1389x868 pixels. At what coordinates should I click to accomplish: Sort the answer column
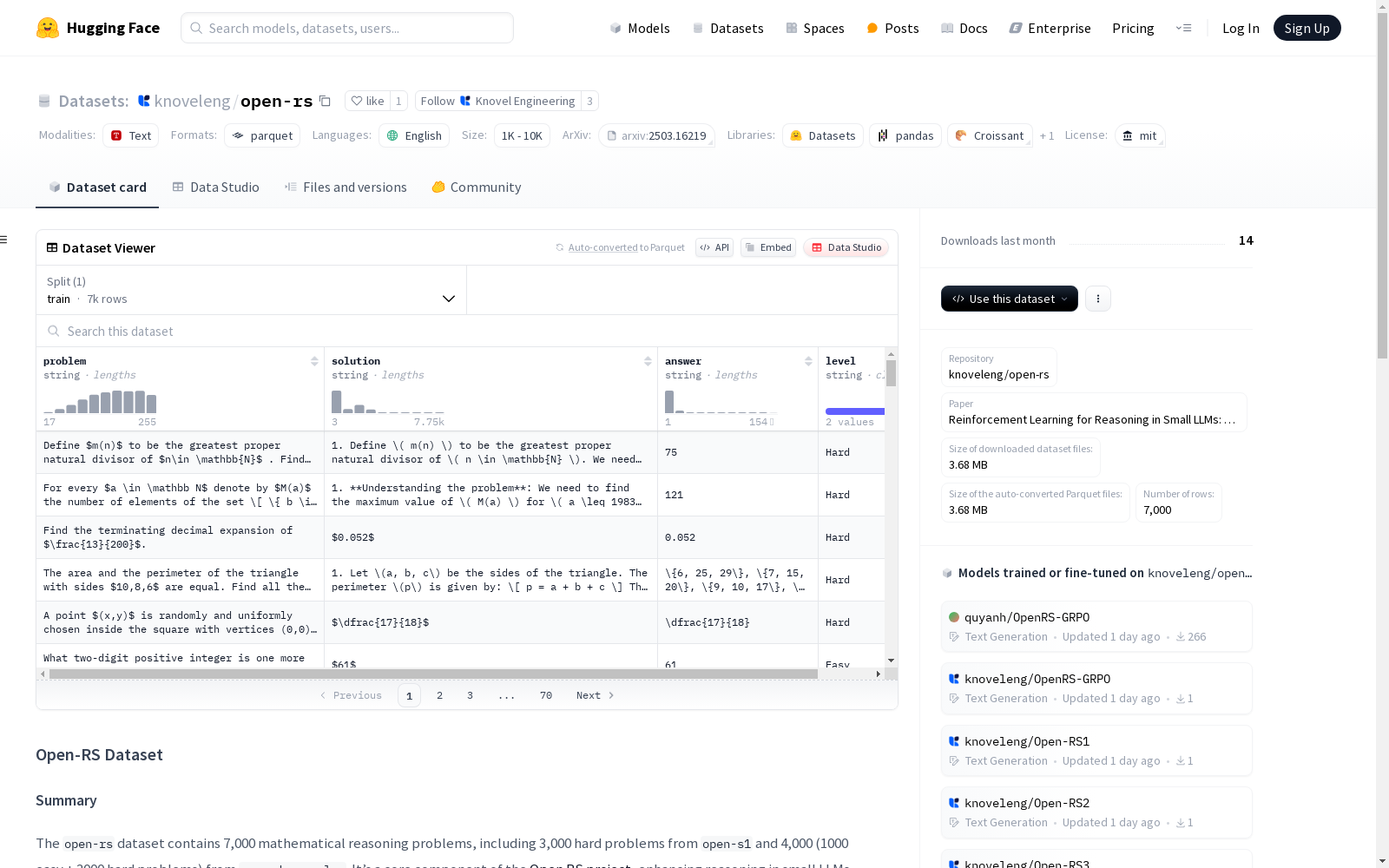tap(808, 361)
